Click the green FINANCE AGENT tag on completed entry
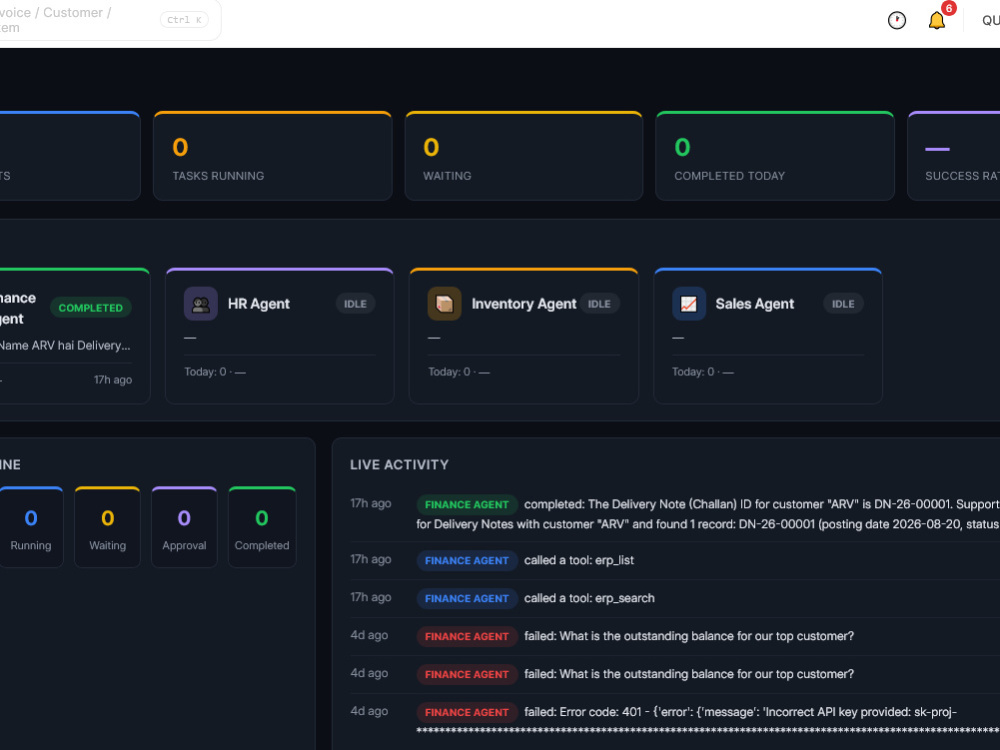The image size is (1000, 750). [x=467, y=504]
